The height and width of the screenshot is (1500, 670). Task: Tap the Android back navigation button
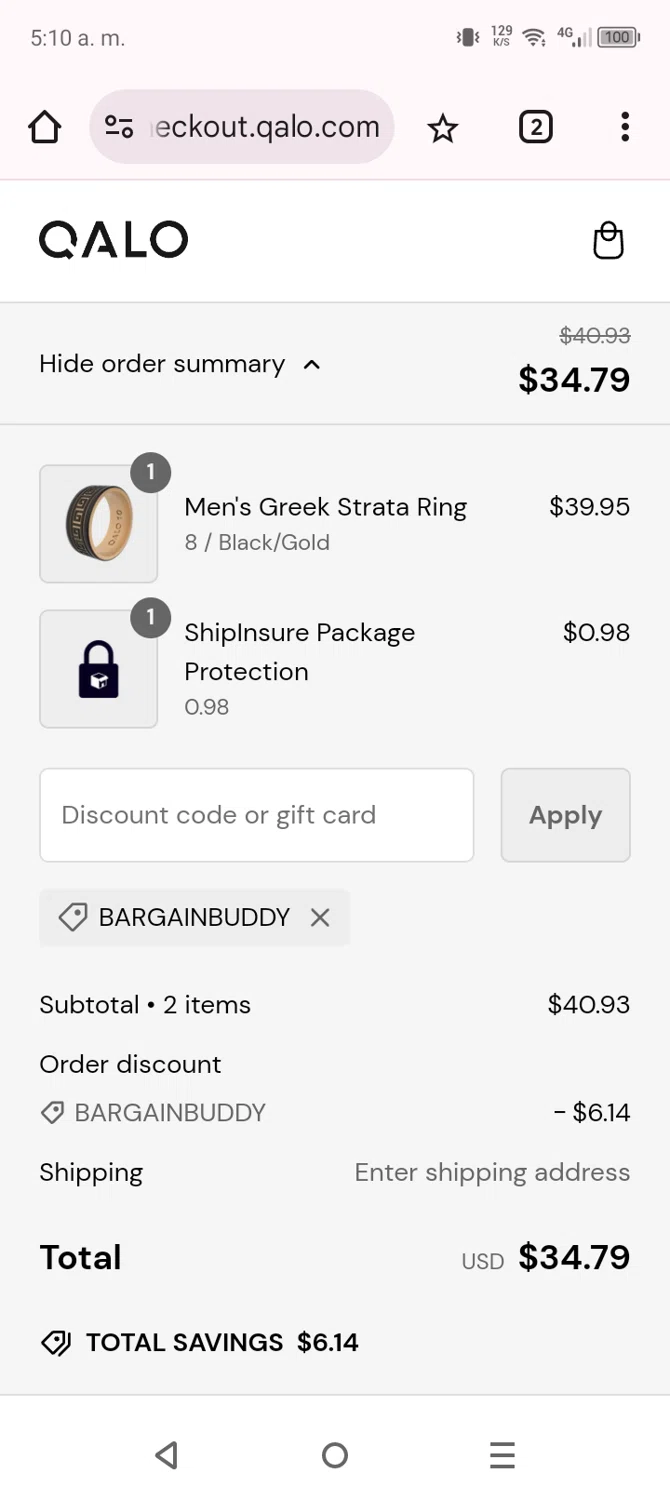[167, 1455]
